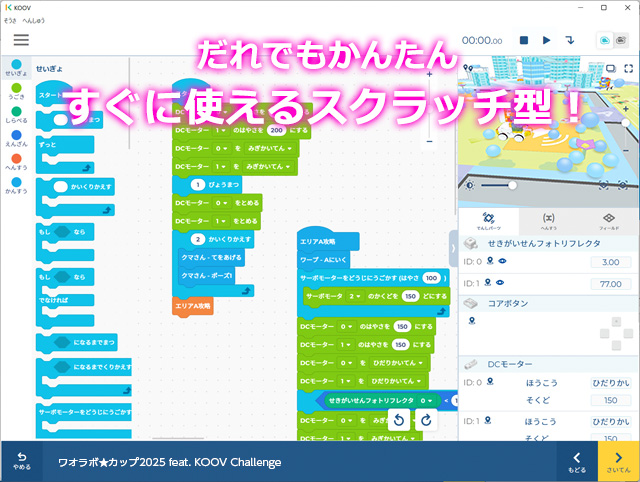Click pin icon on フォトリフレクタ ID:0
This screenshot has width=640, height=482.
pos(490,261)
